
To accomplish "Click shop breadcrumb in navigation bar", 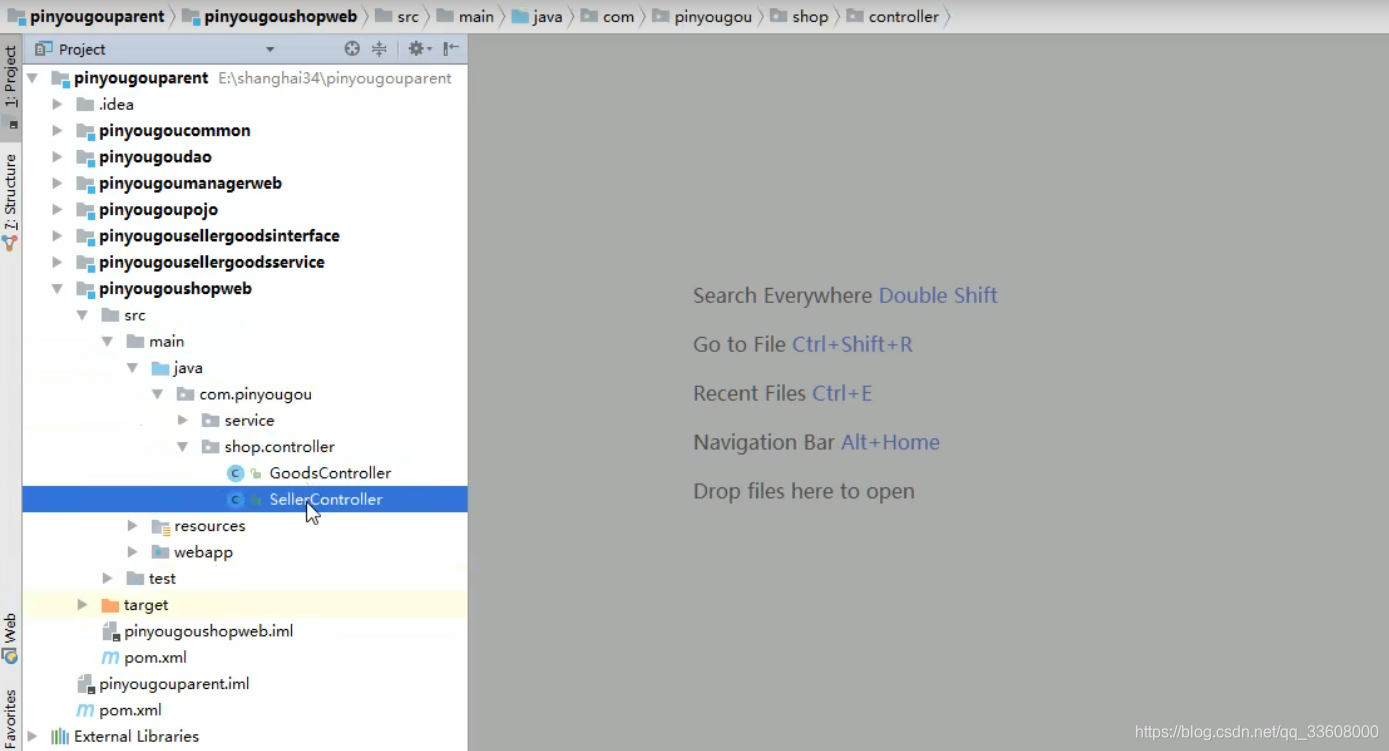I will tap(799, 16).
